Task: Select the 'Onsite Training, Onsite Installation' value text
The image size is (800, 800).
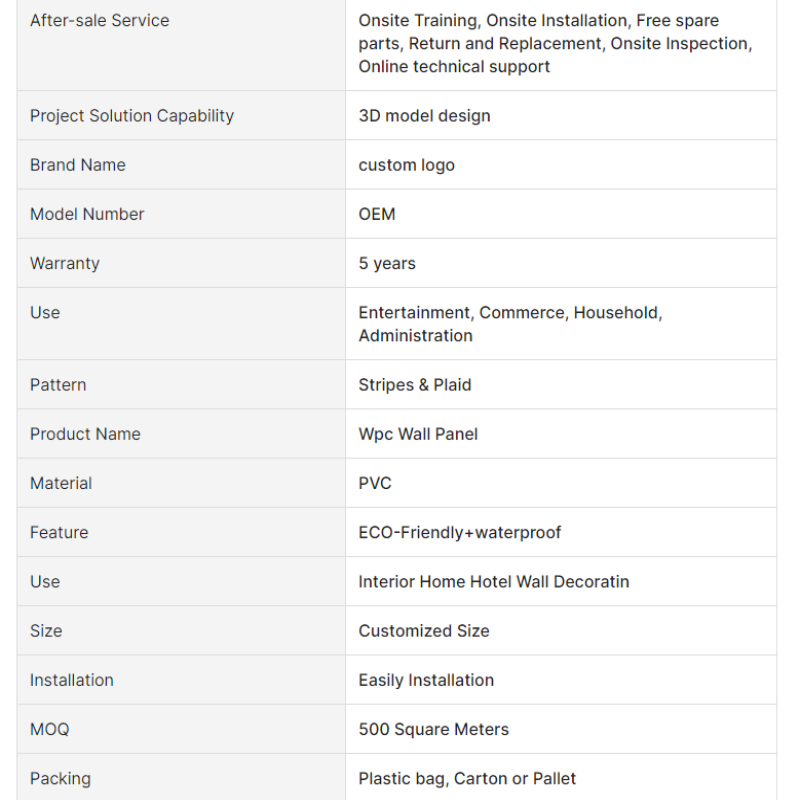Action: [x=493, y=20]
